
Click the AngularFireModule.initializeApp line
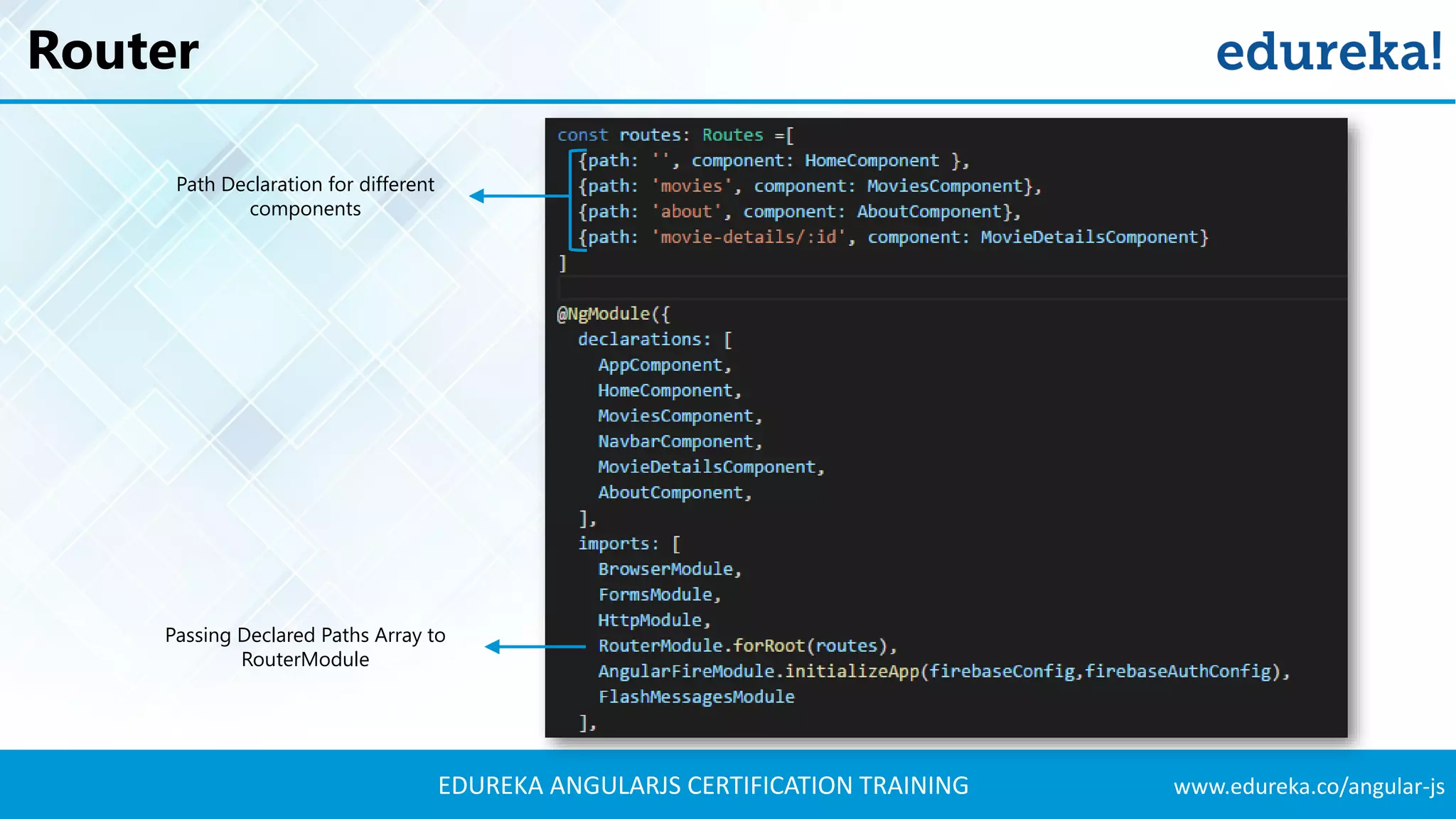(x=944, y=672)
